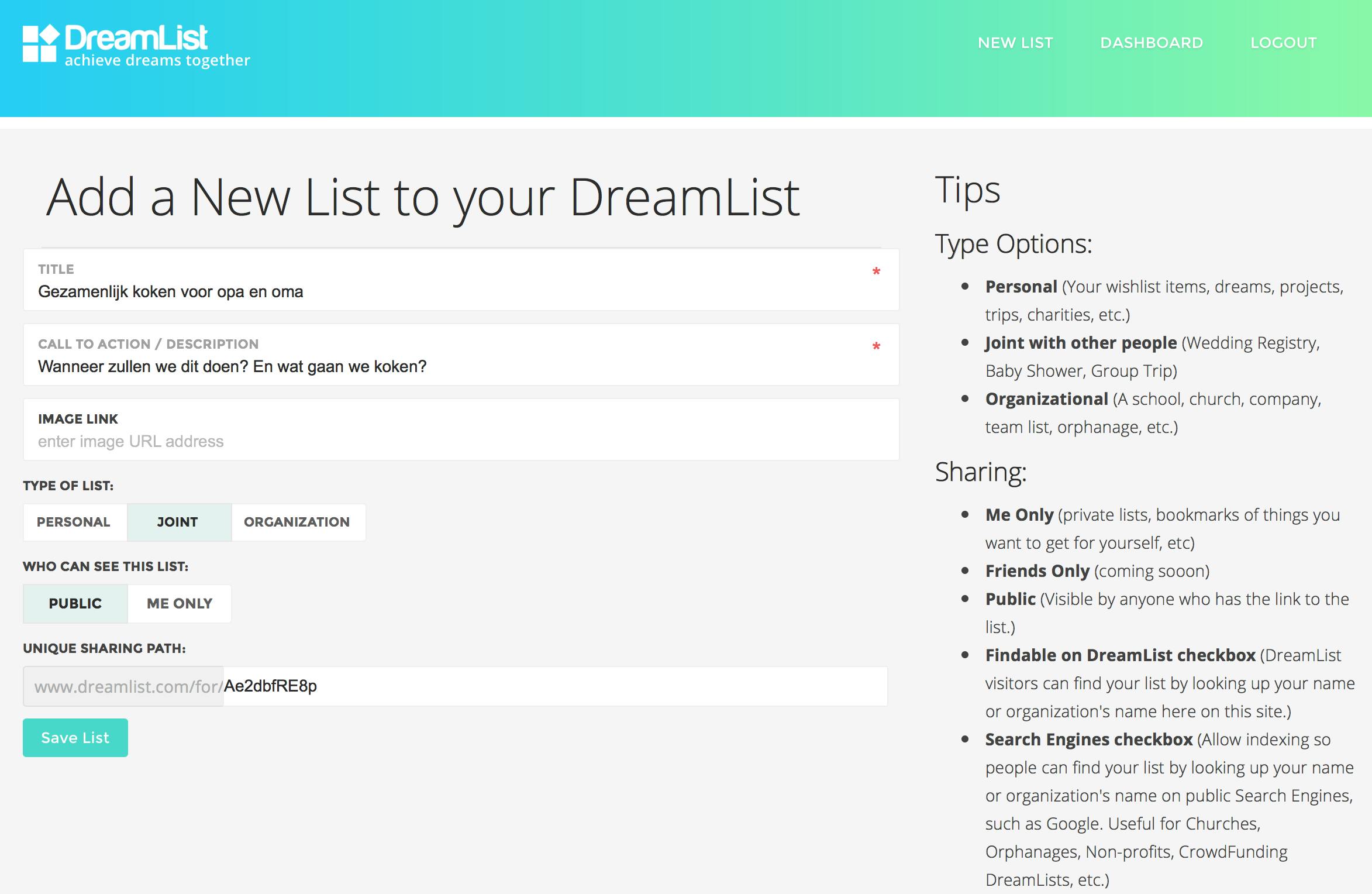Image resolution: width=1372 pixels, height=894 pixels.
Task: Click the 'achieve dreams together' tagline
Action: [x=157, y=61]
